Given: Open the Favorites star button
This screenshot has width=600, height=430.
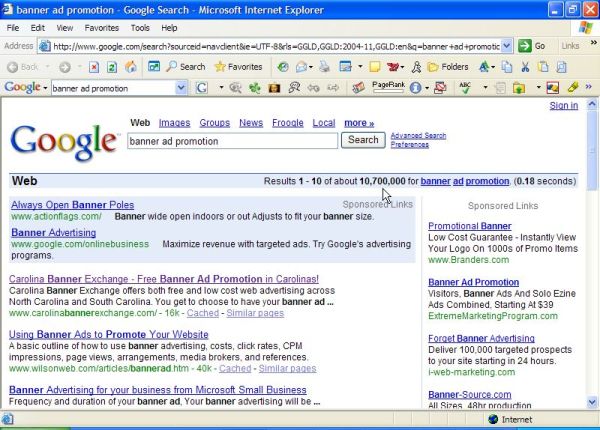Looking at the screenshot, I should [x=238, y=67].
